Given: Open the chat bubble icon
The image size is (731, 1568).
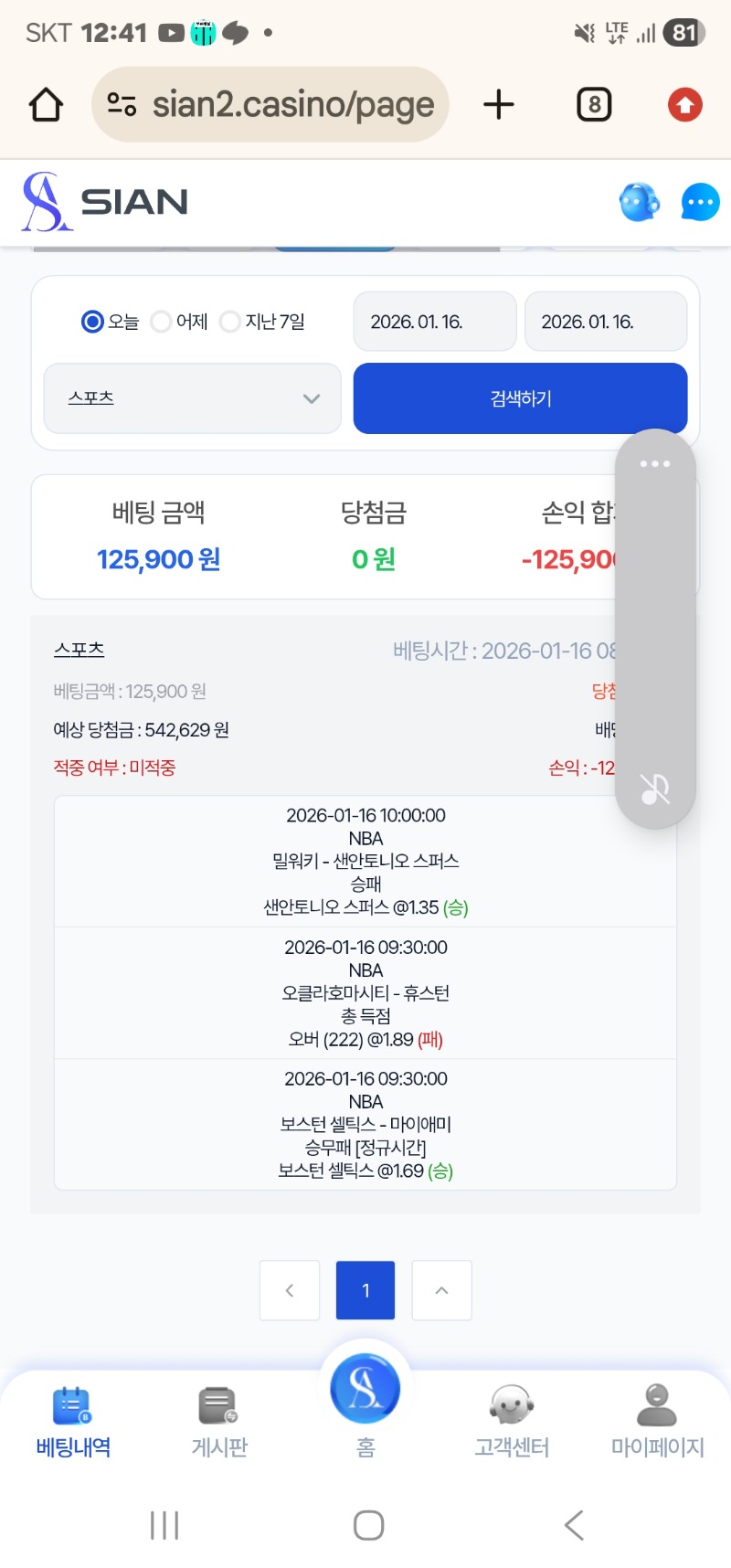Looking at the screenshot, I should (x=700, y=202).
